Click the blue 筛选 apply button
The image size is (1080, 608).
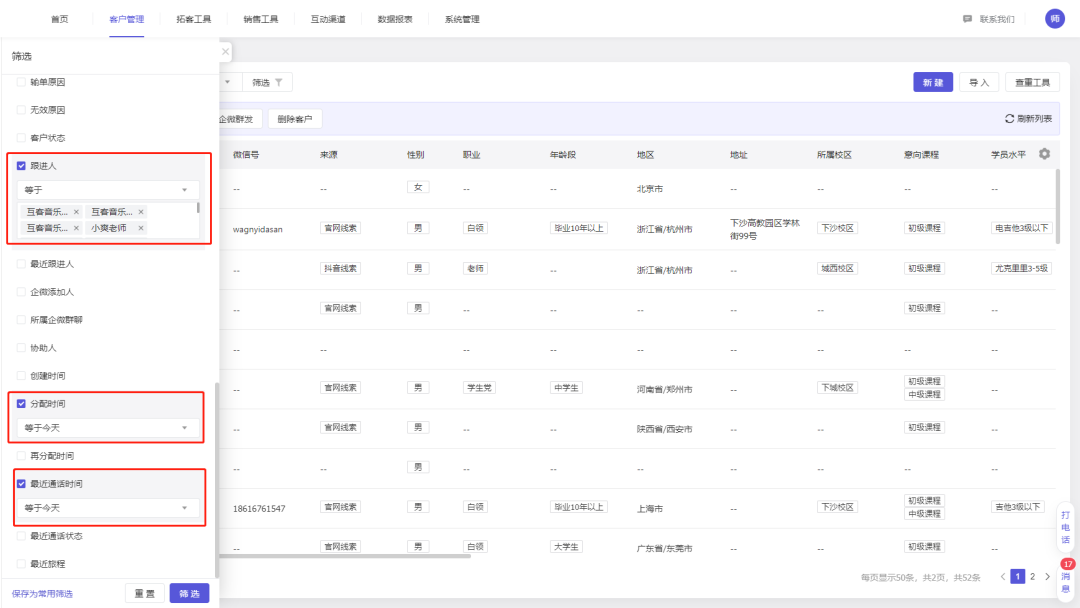pyautogui.click(x=189, y=593)
